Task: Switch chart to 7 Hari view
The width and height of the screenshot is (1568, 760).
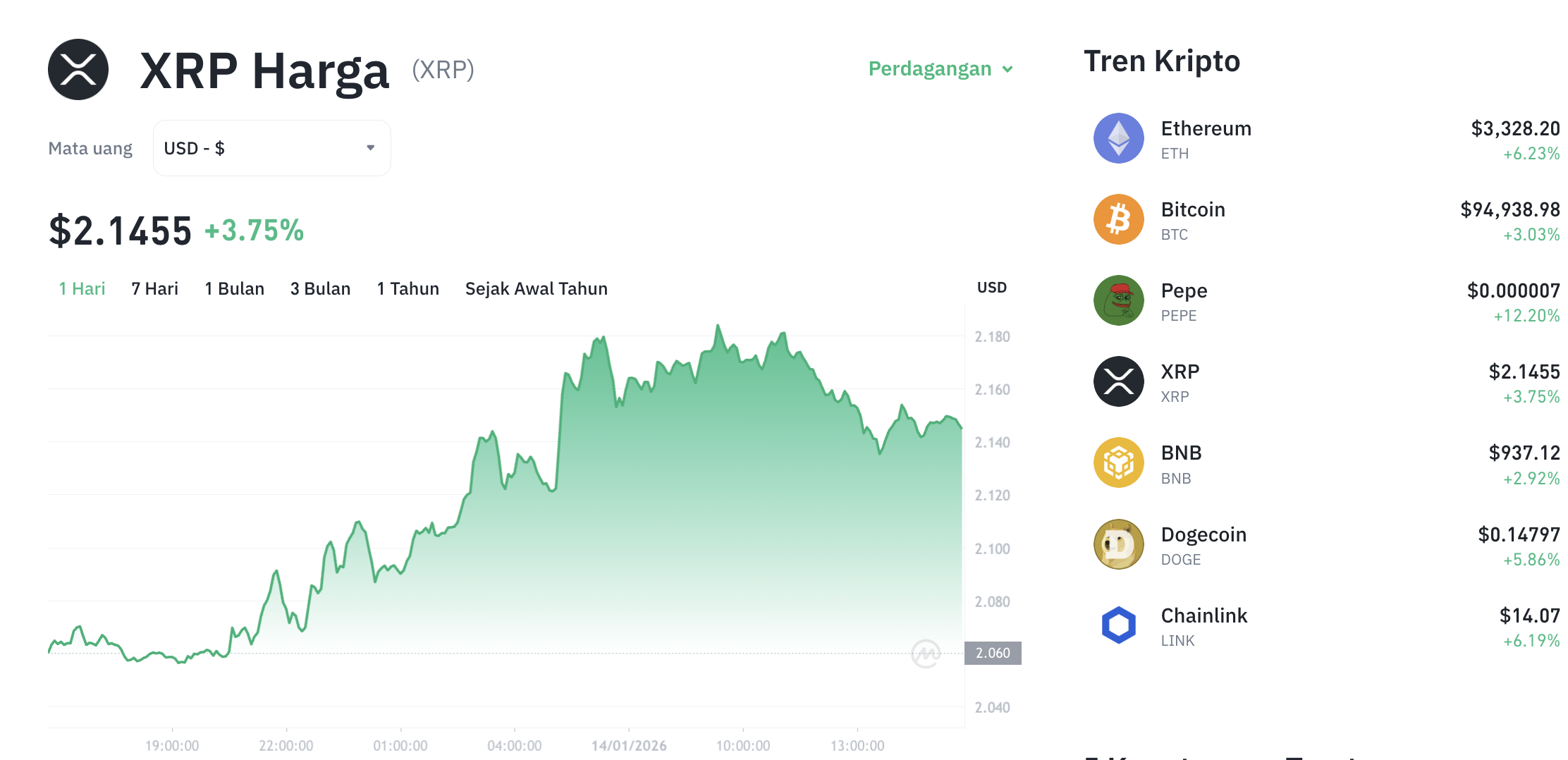Action: 154,288
